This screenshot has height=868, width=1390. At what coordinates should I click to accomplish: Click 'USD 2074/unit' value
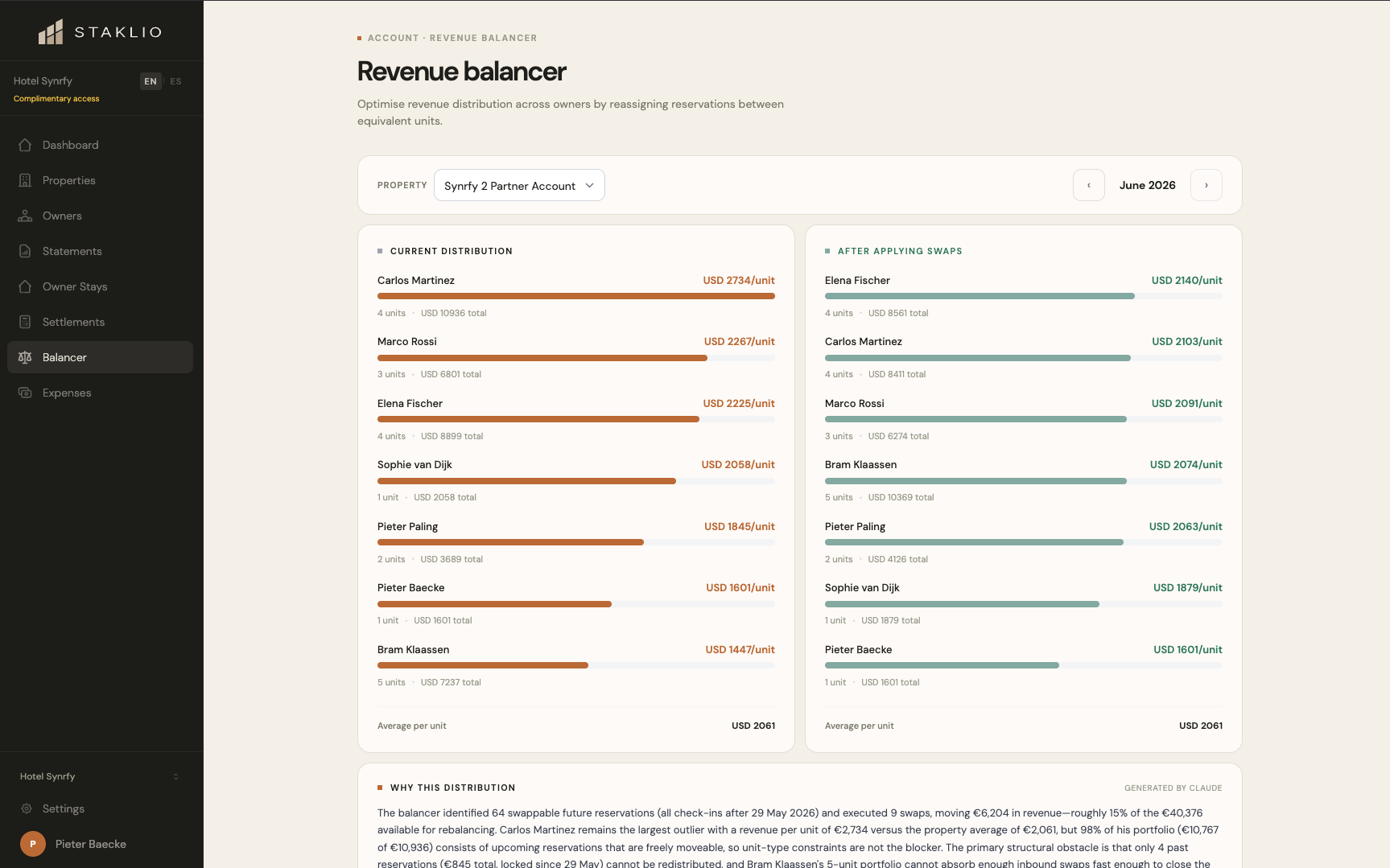click(1186, 464)
